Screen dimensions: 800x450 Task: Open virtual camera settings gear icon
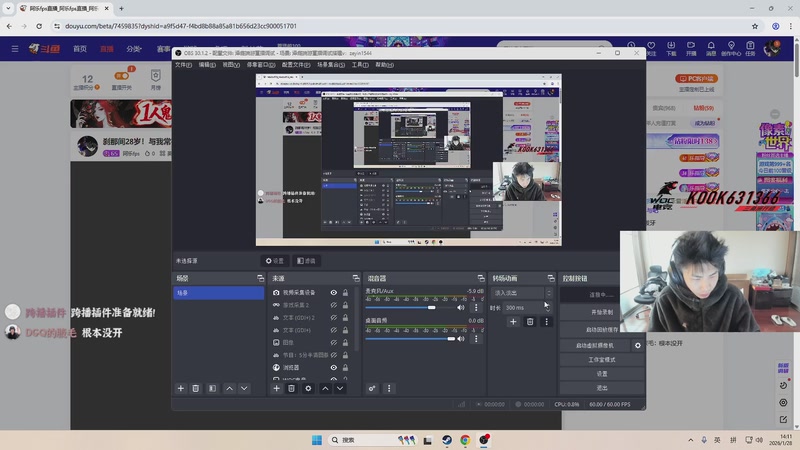click(637, 345)
